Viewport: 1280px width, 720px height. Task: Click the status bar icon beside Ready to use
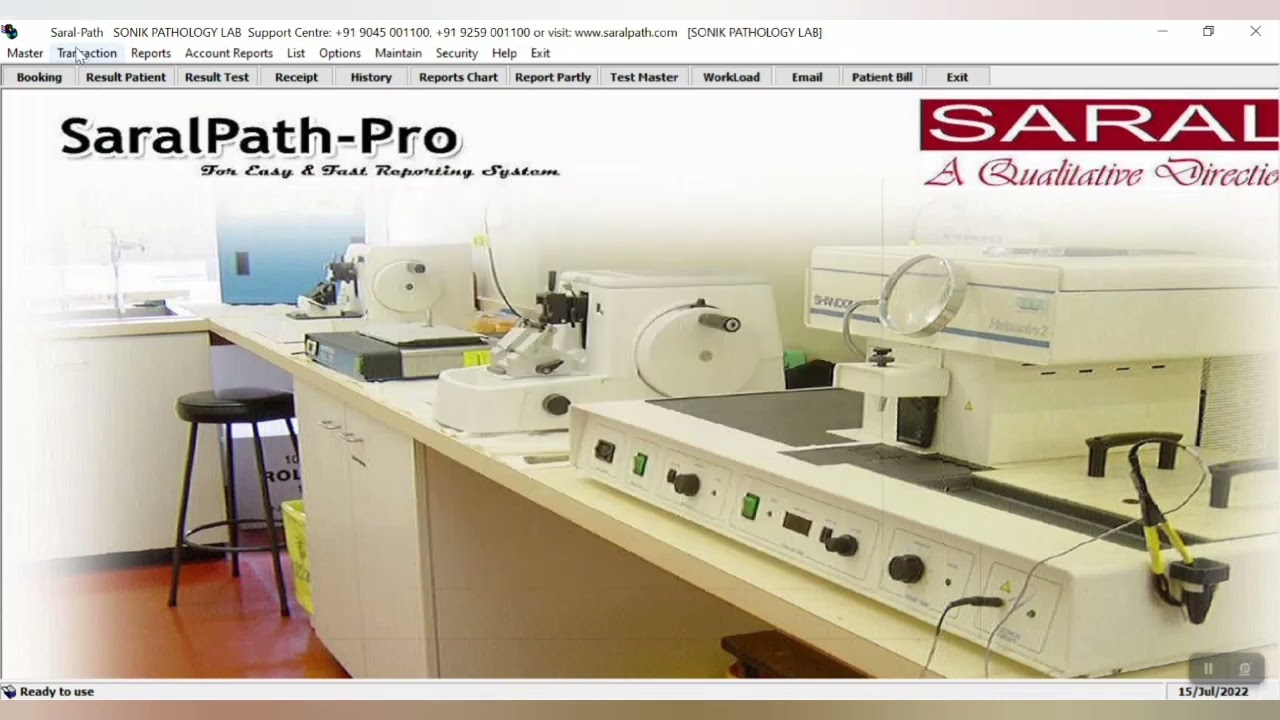coord(9,691)
